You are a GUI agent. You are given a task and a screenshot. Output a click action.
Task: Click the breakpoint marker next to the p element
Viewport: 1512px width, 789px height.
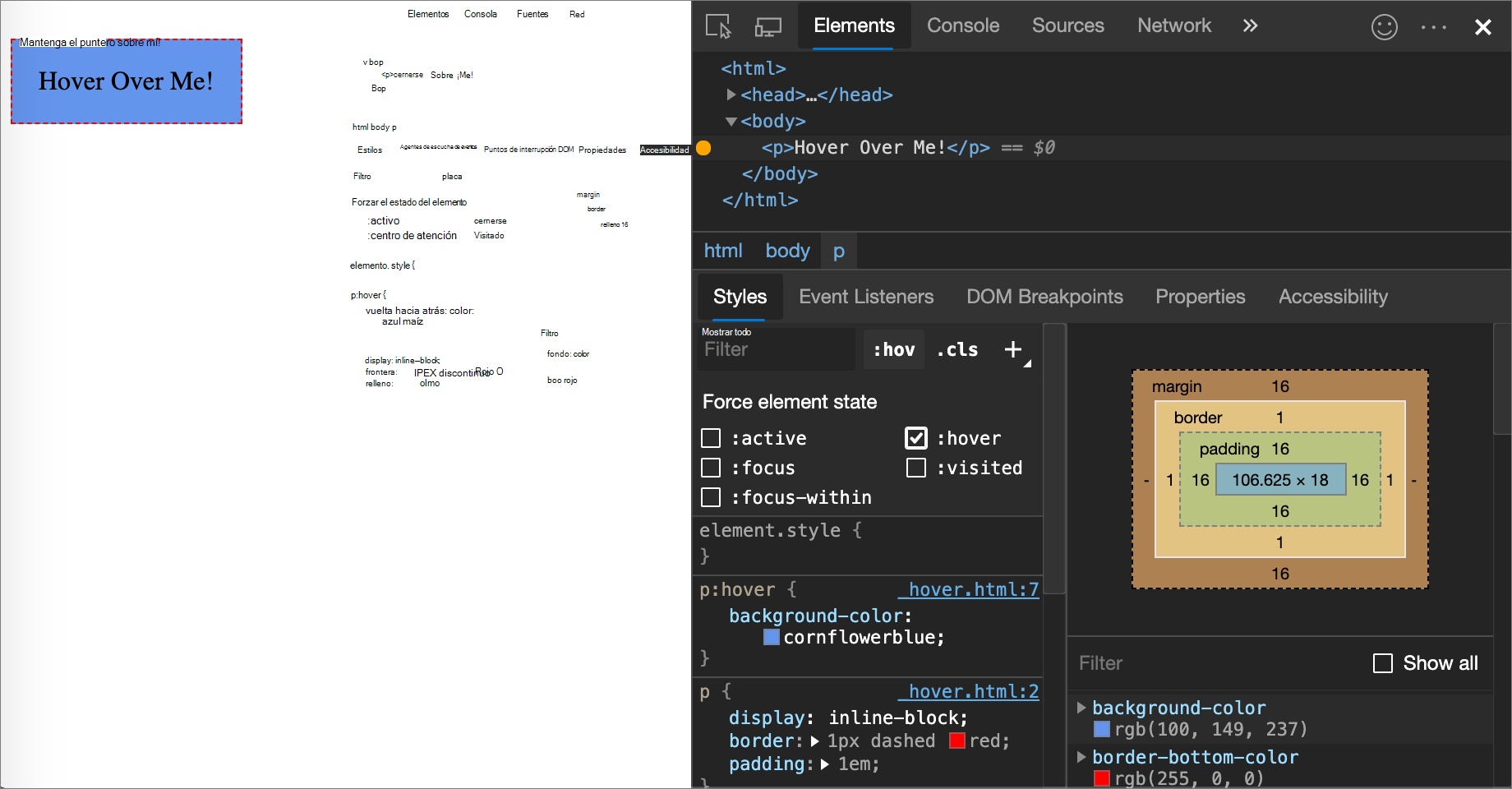tap(703, 148)
